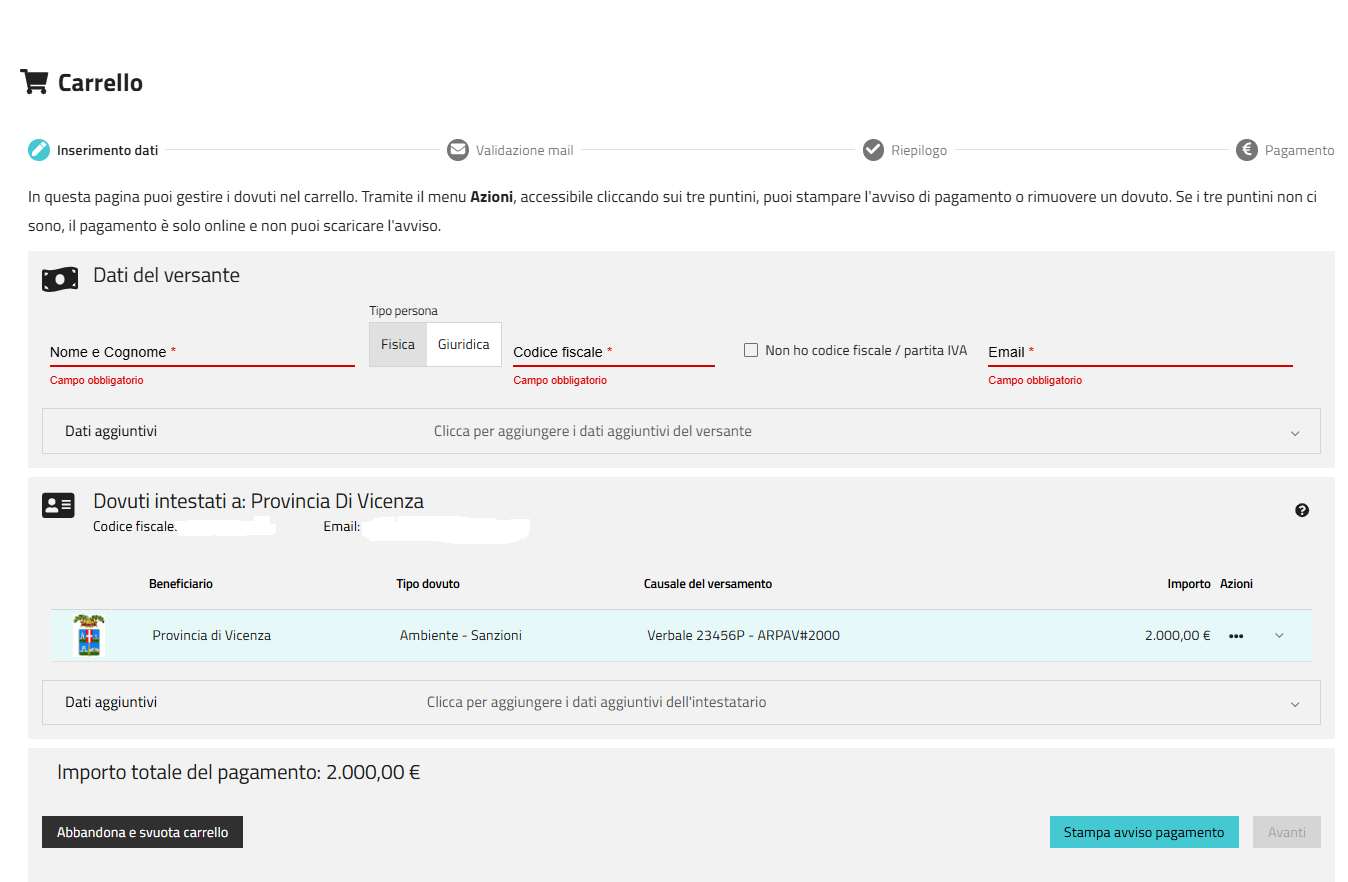Click the envelope icon for Validazione mail
Image resolution: width=1348 pixels, height=882 pixels.
pos(458,150)
